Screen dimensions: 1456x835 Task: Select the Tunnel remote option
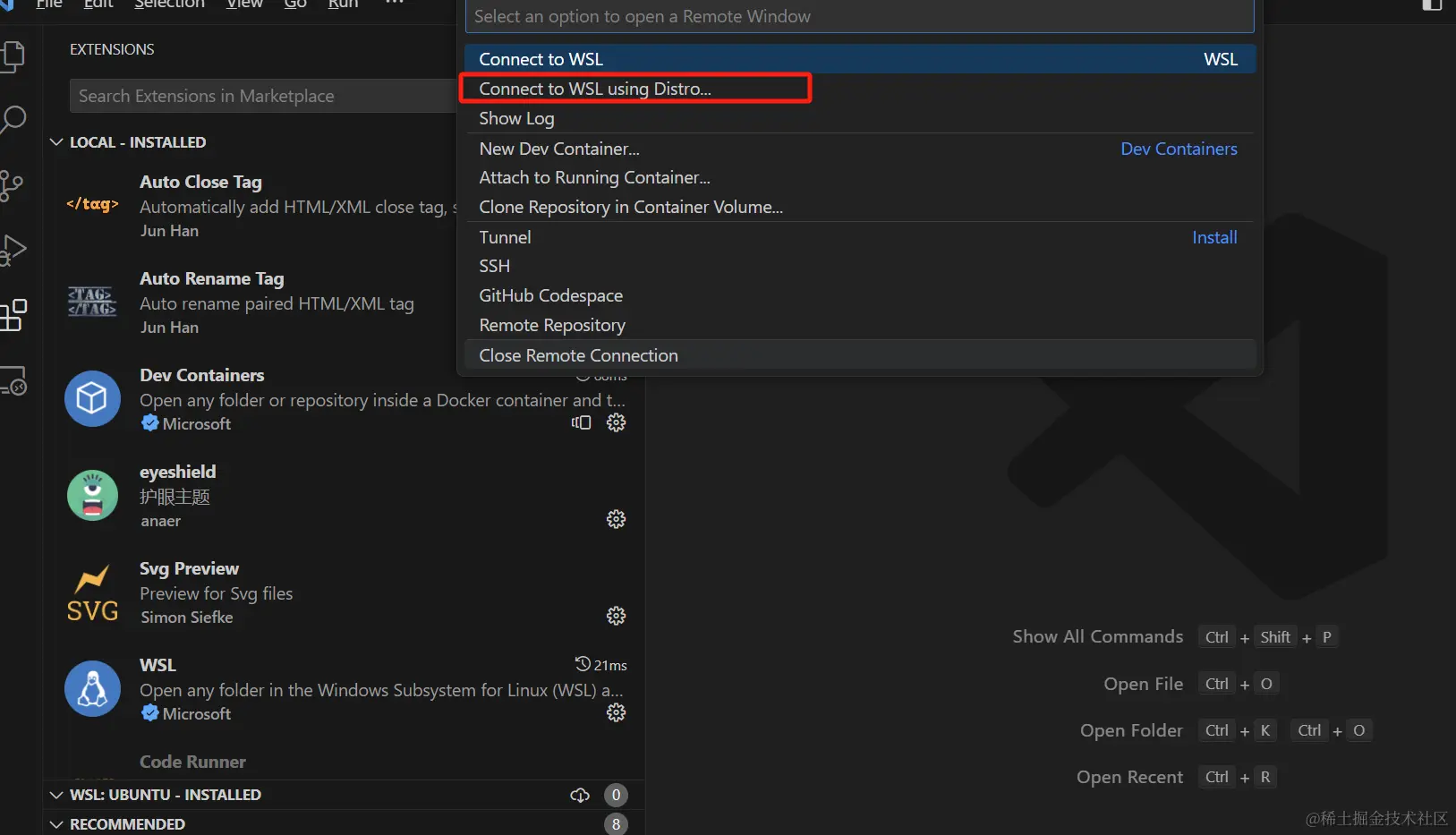[860, 237]
